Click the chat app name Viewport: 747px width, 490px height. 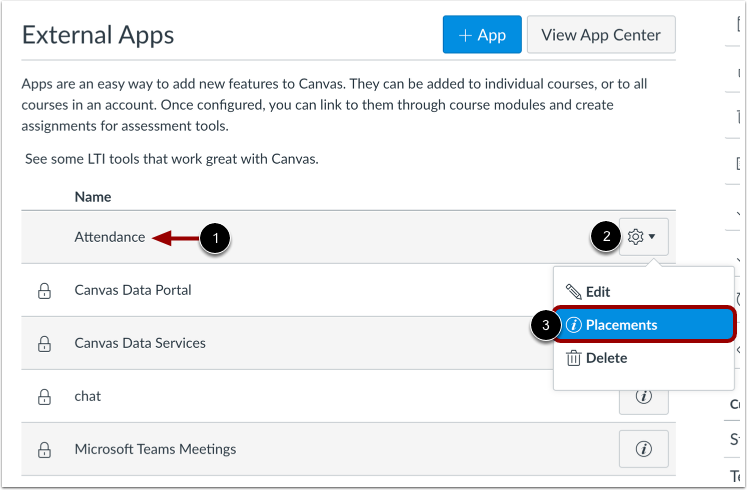tap(88, 396)
